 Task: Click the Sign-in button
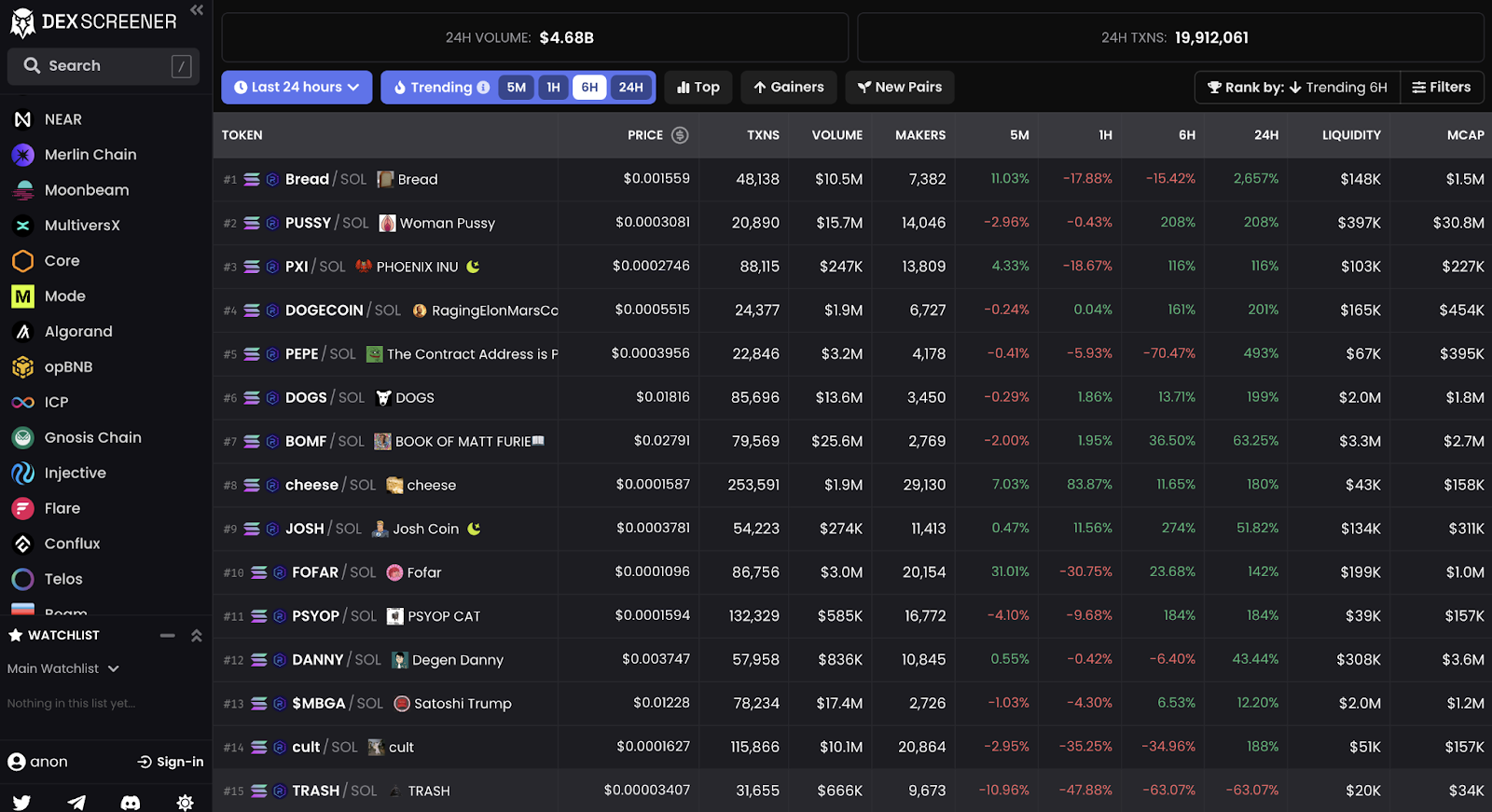(171, 762)
